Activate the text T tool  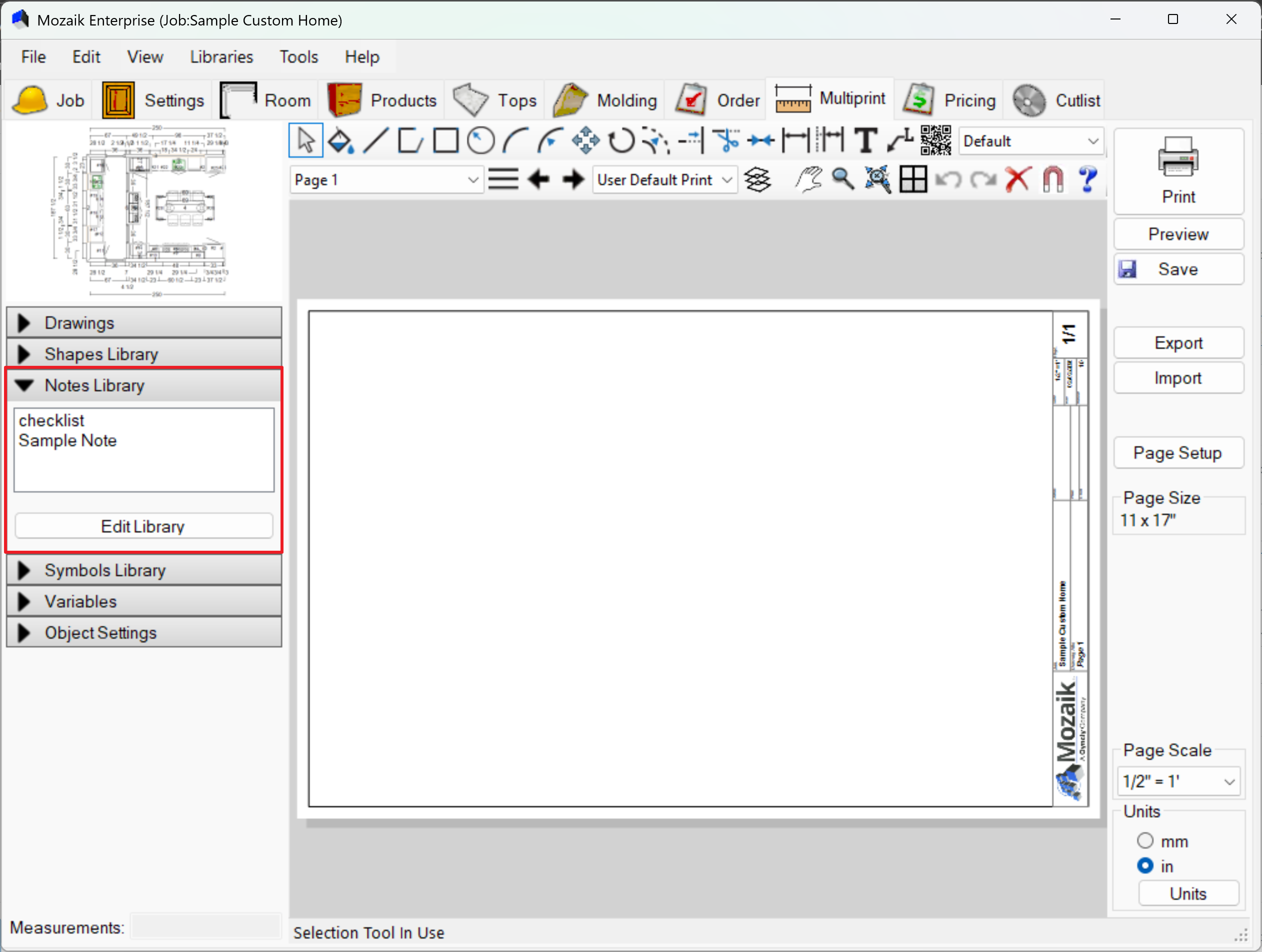coord(865,141)
